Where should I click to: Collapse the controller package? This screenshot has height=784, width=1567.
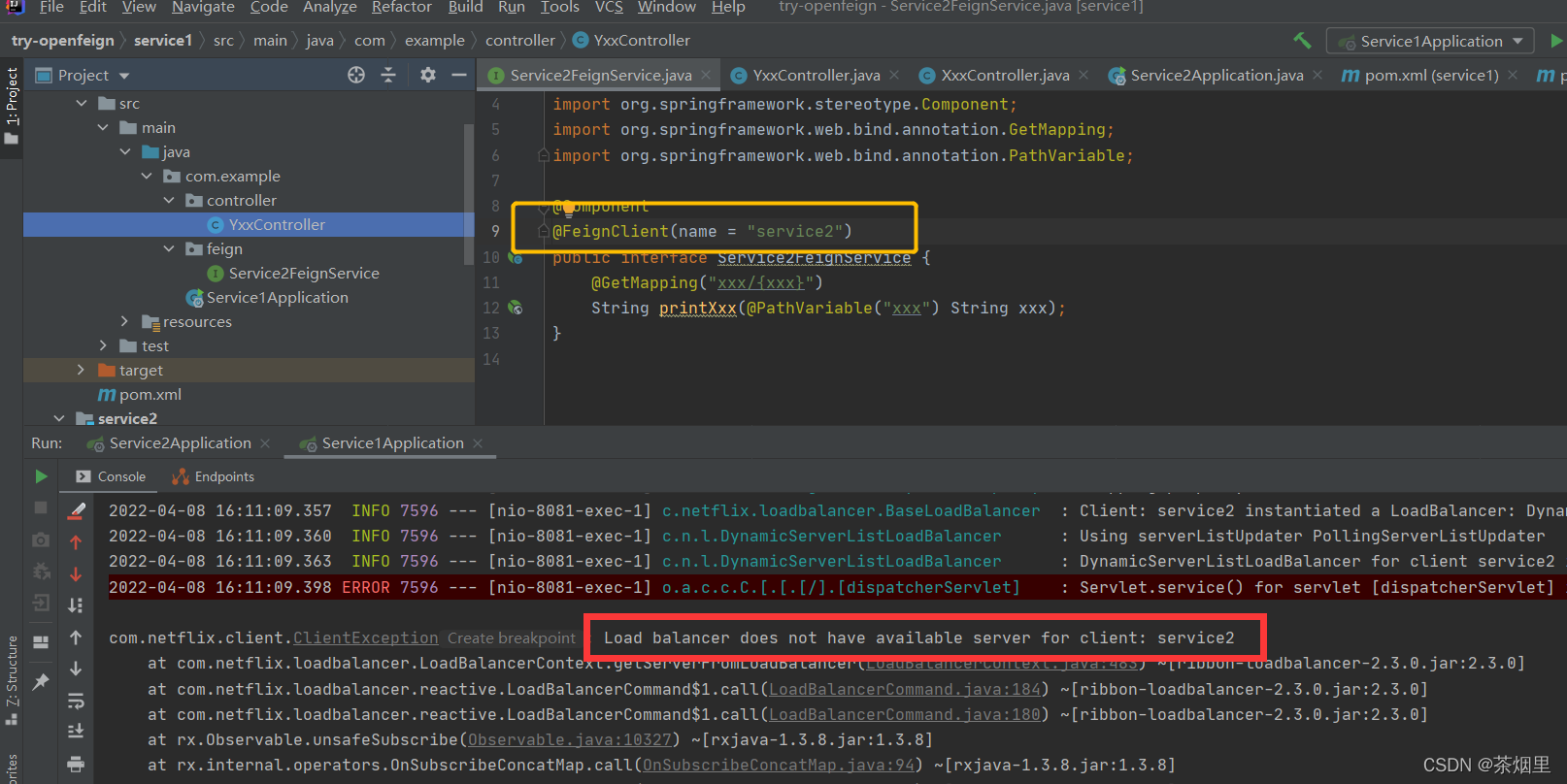pyautogui.click(x=169, y=200)
